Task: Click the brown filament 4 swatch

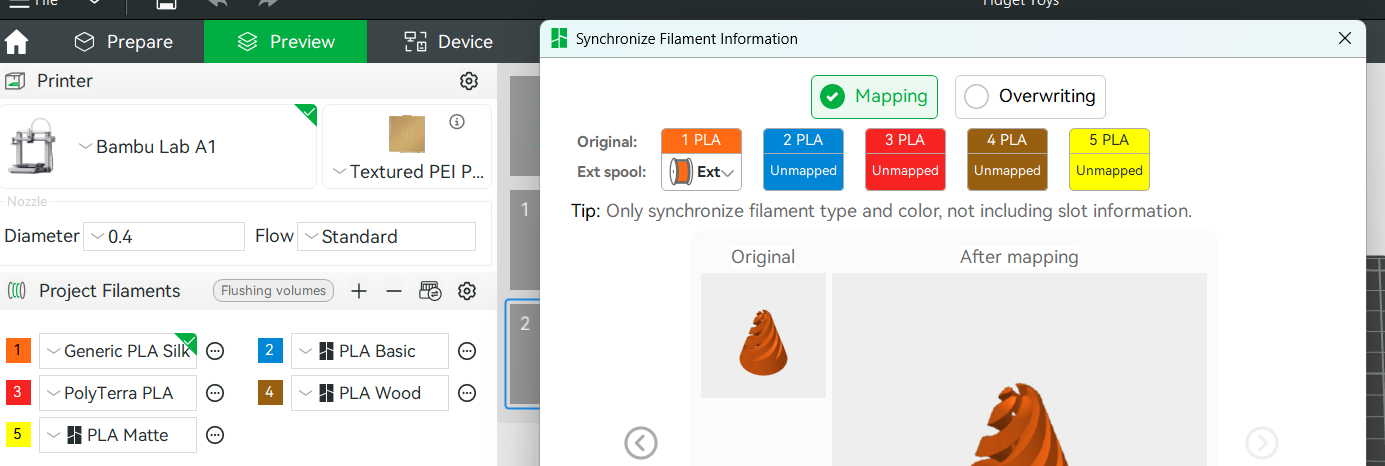Action: (270, 393)
